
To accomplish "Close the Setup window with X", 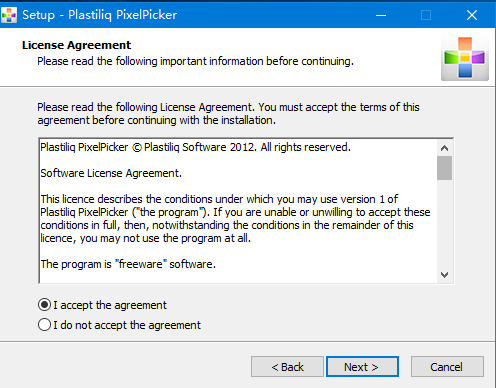I will (472, 15).
